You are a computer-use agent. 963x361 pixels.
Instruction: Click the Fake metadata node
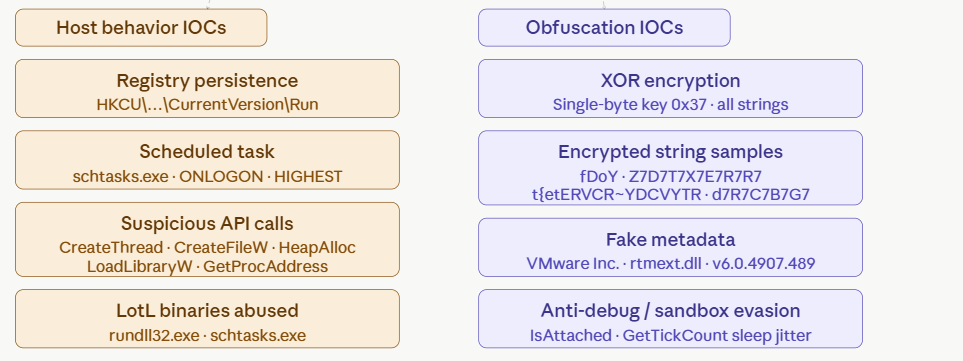pos(671,247)
